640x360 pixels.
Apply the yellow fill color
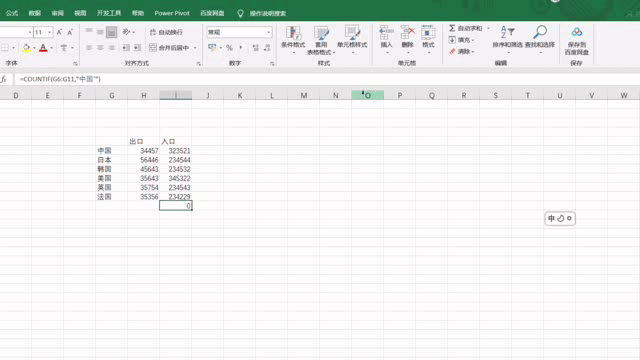[26, 48]
